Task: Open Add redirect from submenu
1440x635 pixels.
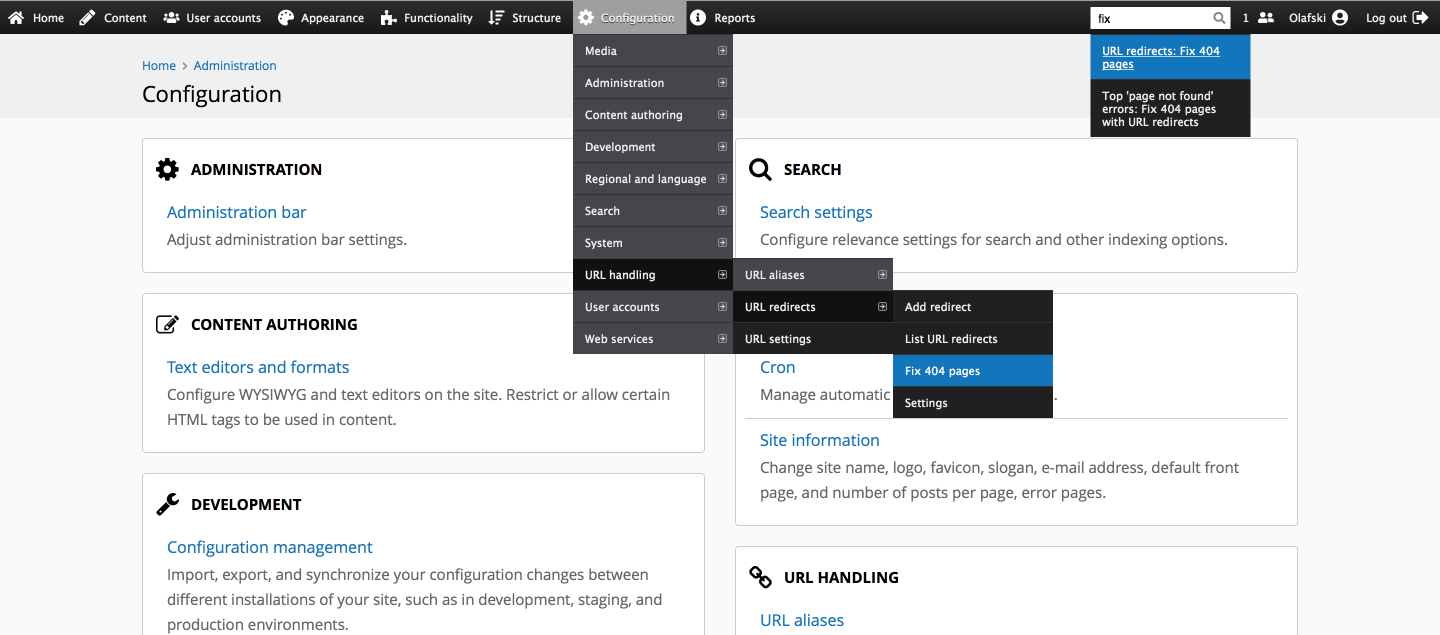Action: point(938,307)
